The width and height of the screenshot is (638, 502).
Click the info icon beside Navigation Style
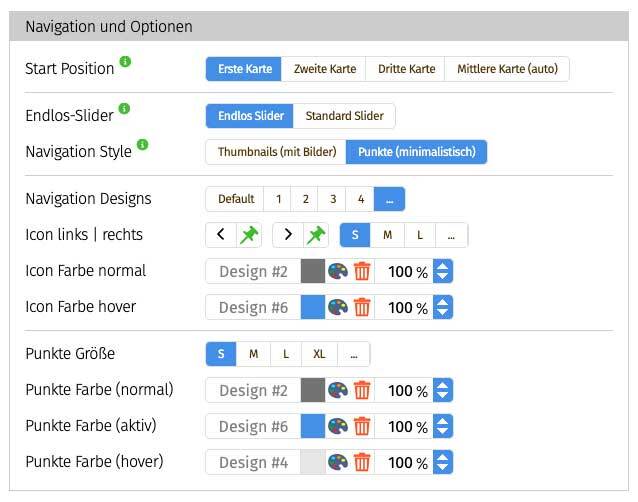pos(143,146)
